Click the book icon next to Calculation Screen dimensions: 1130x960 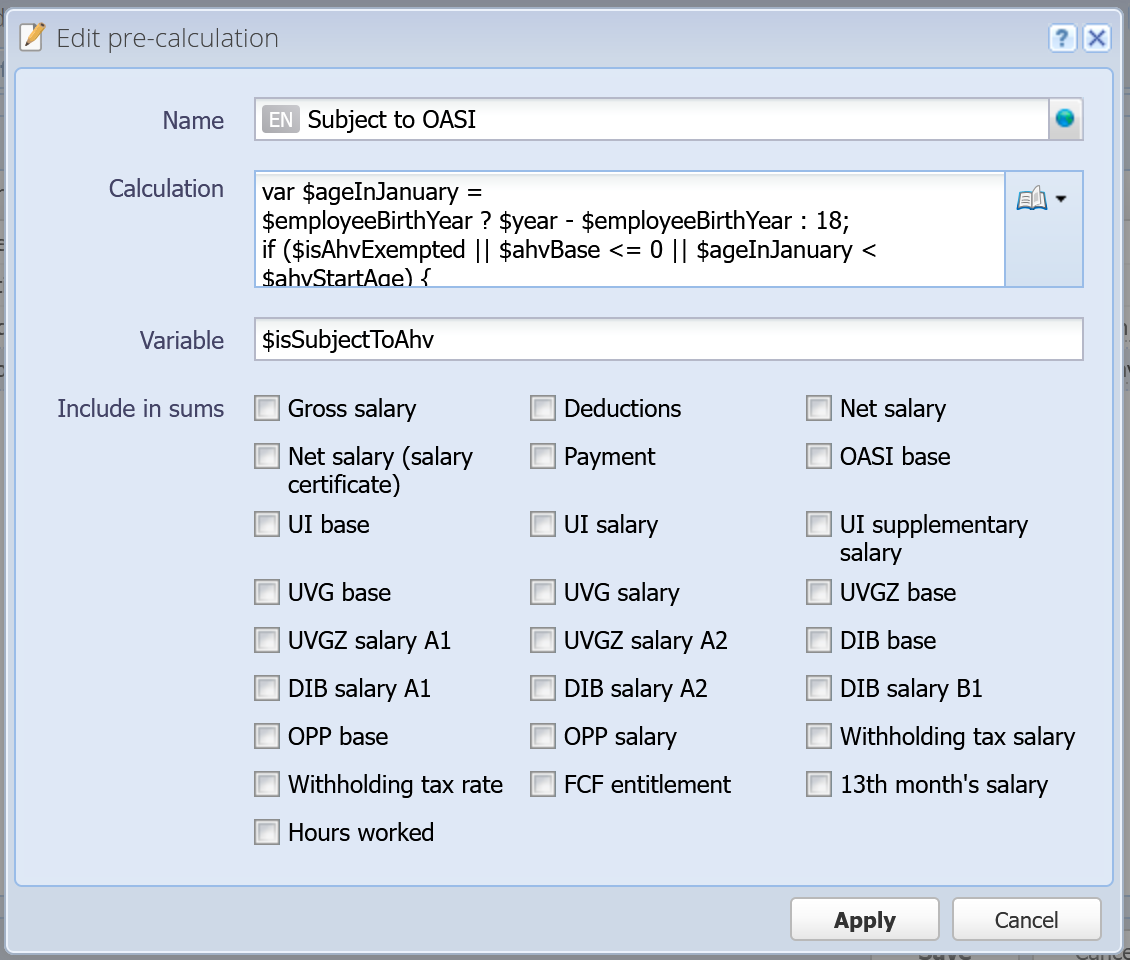pos(1031,199)
